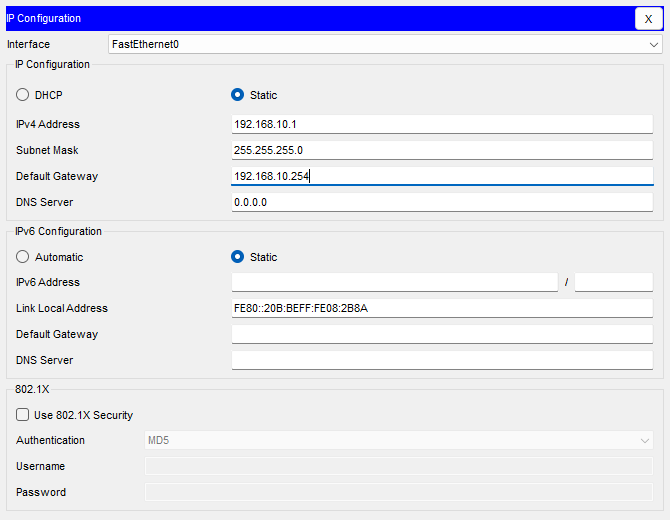
Task: Select Automatic IPv6 configuration
Action: pos(23,257)
